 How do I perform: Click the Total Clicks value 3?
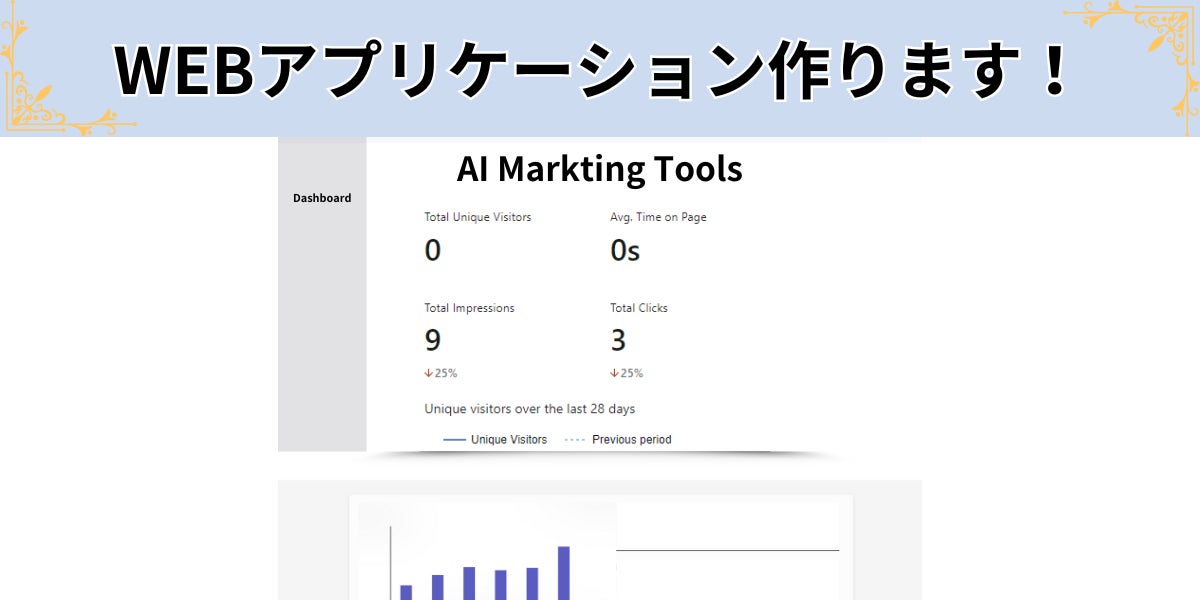click(x=618, y=340)
